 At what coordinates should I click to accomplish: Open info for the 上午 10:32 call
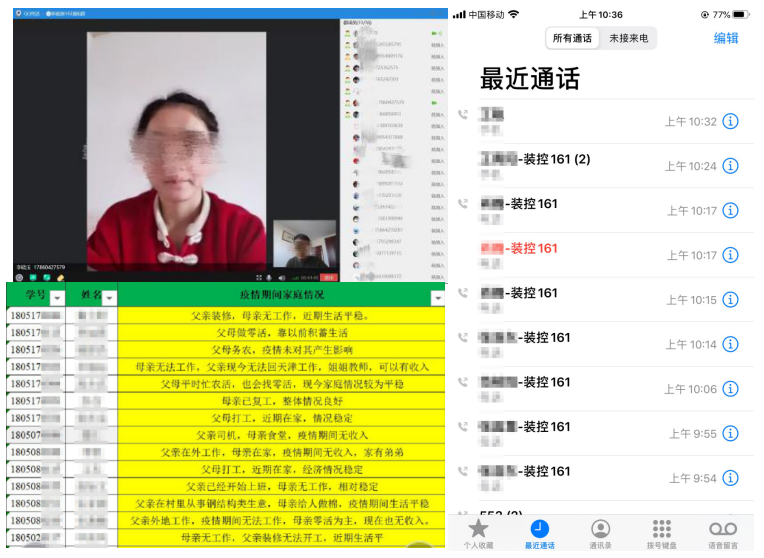tap(731, 122)
